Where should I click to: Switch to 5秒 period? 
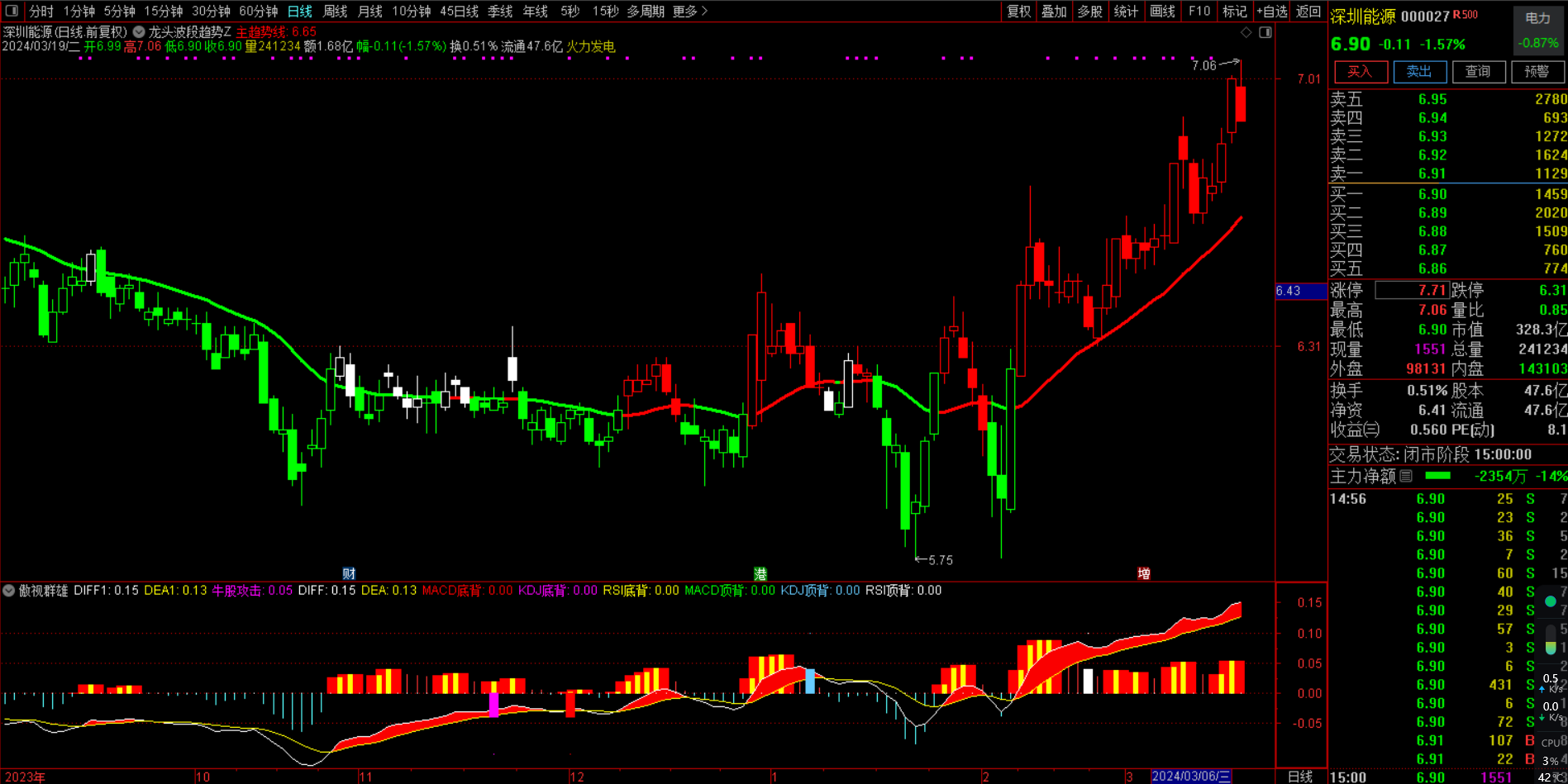(570, 11)
